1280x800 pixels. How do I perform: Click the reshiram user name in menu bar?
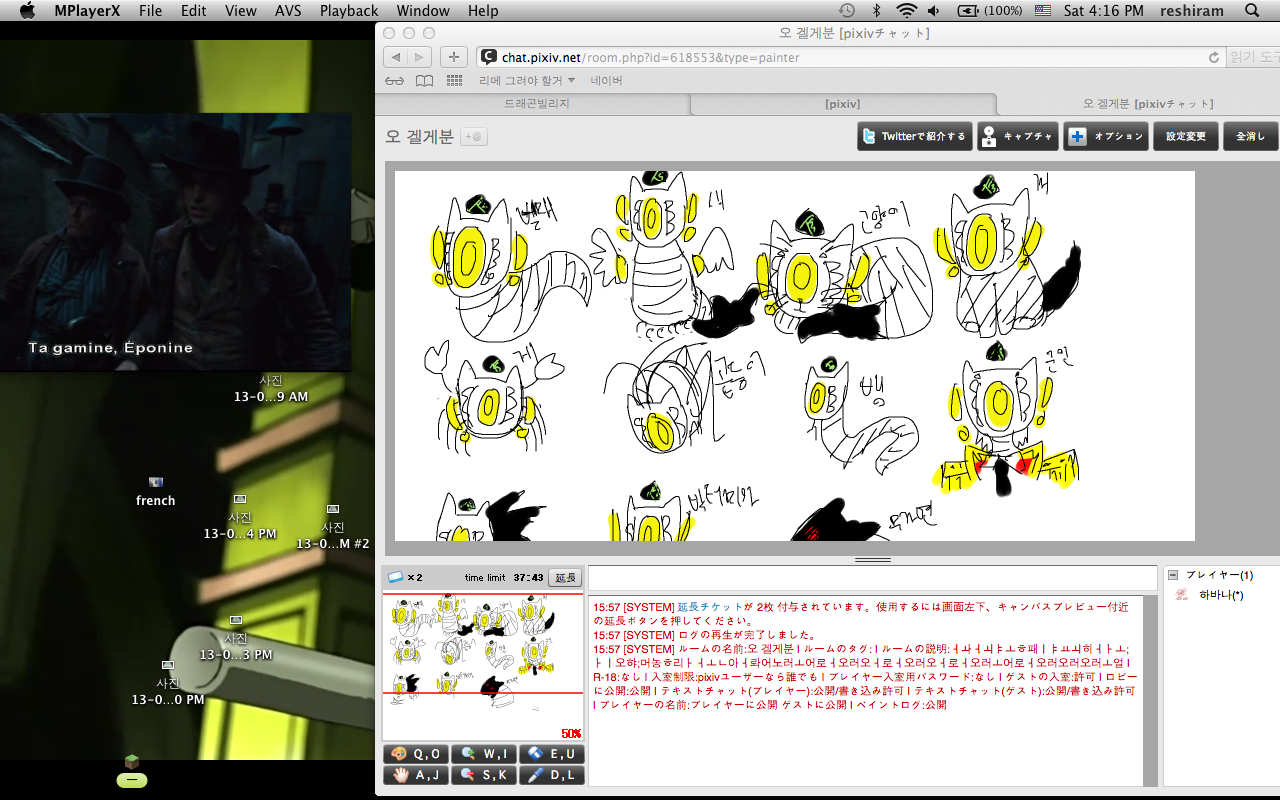[1193, 11]
